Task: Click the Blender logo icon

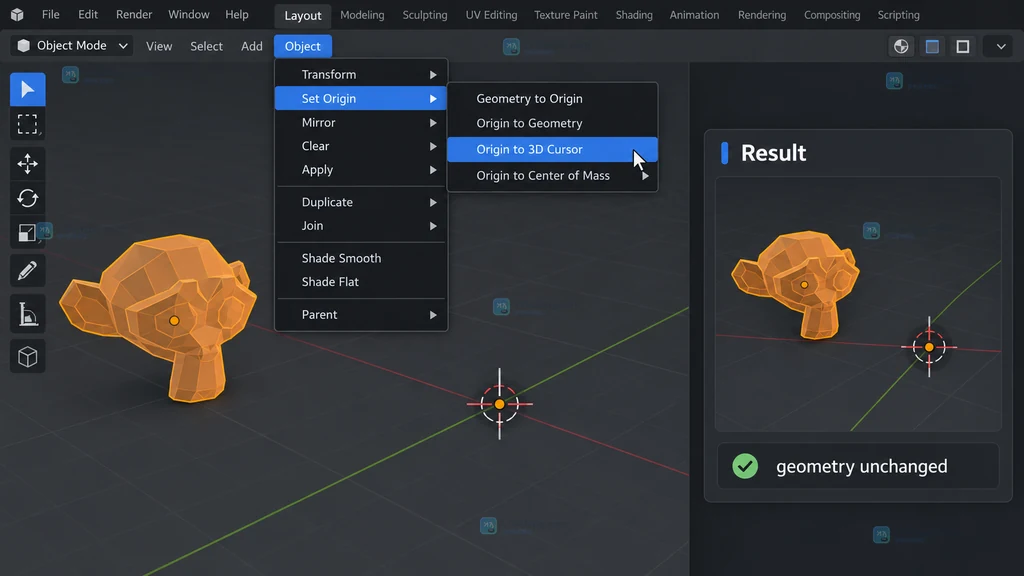Action: 17,14
